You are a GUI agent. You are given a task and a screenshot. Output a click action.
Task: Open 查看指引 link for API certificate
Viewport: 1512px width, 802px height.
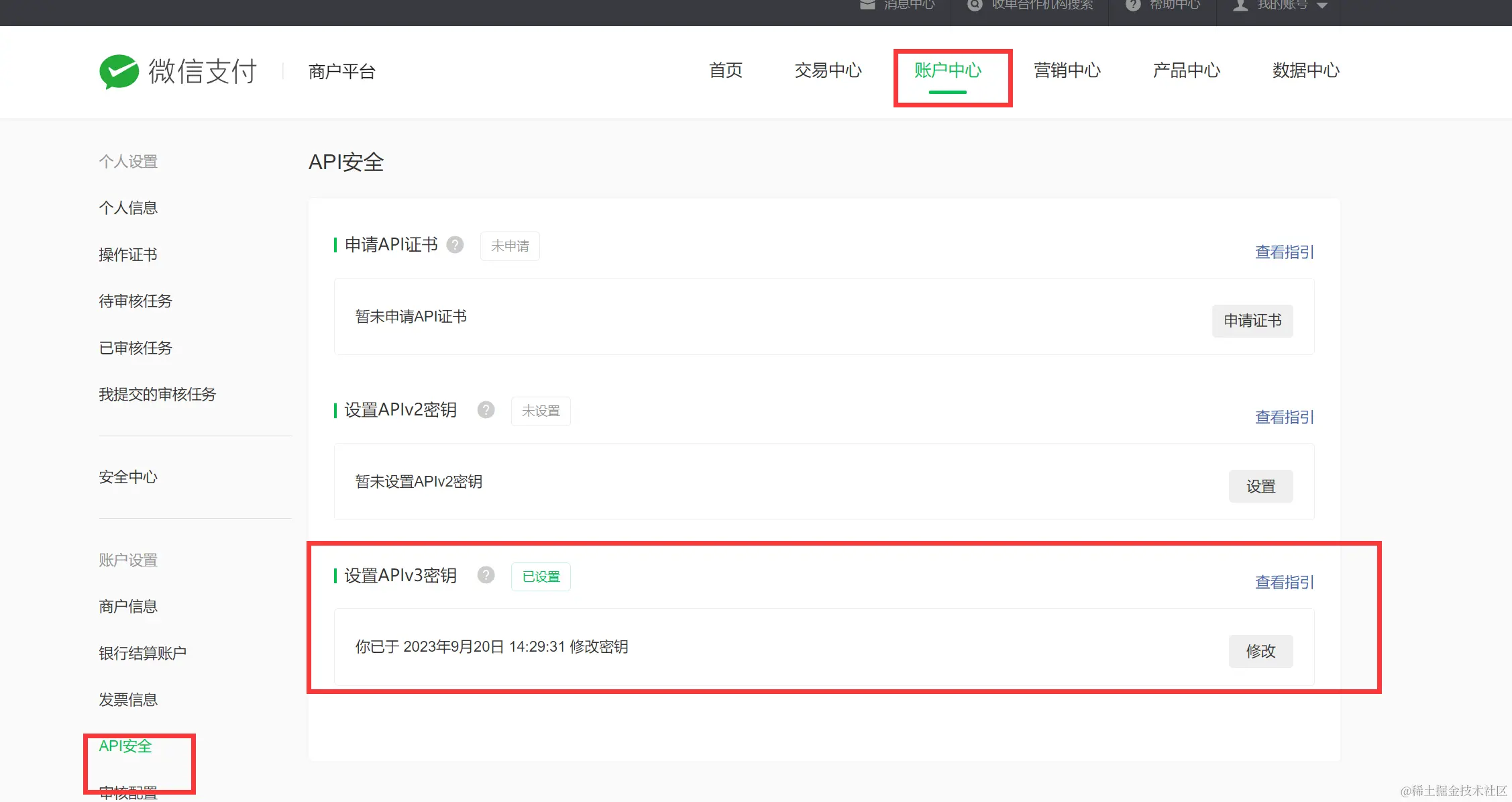[x=1284, y=252]
